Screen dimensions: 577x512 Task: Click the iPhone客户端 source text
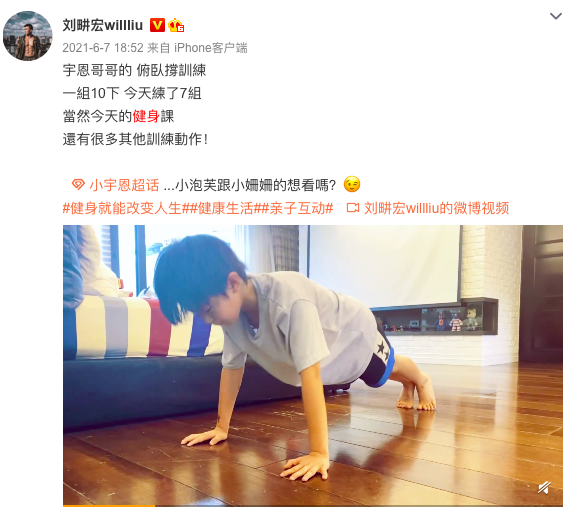point(211,48)
